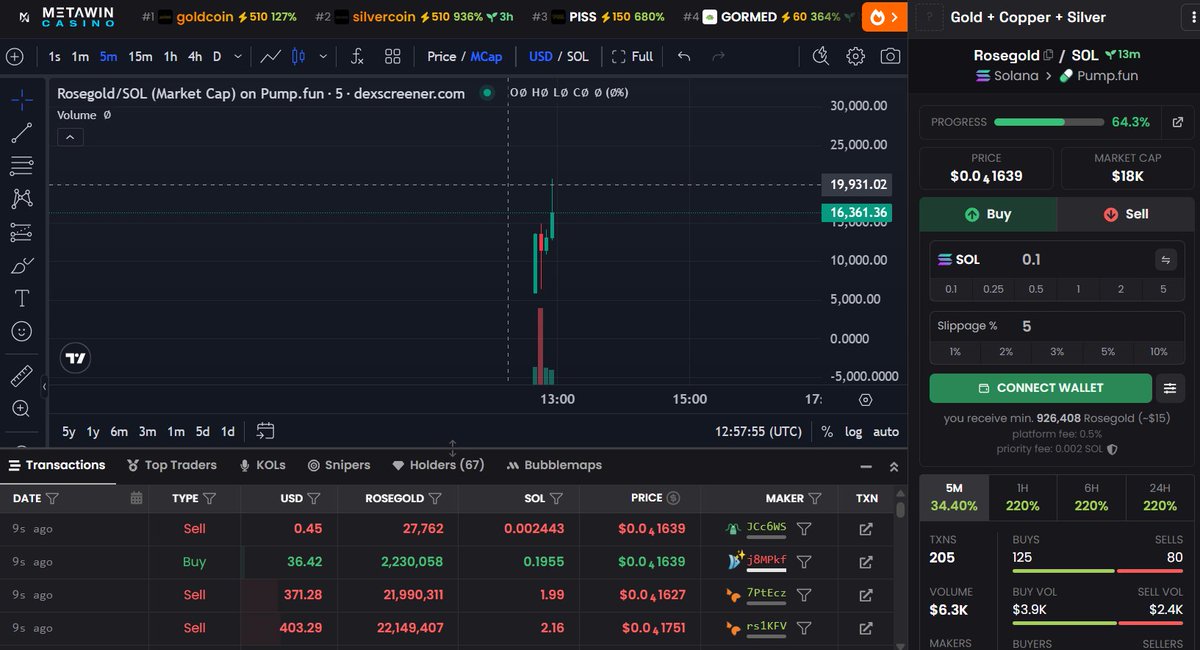Click the bonding progress bar
Viewport: 1200px width, 650px height.
pyautogui.click(x=1049, y=122)
